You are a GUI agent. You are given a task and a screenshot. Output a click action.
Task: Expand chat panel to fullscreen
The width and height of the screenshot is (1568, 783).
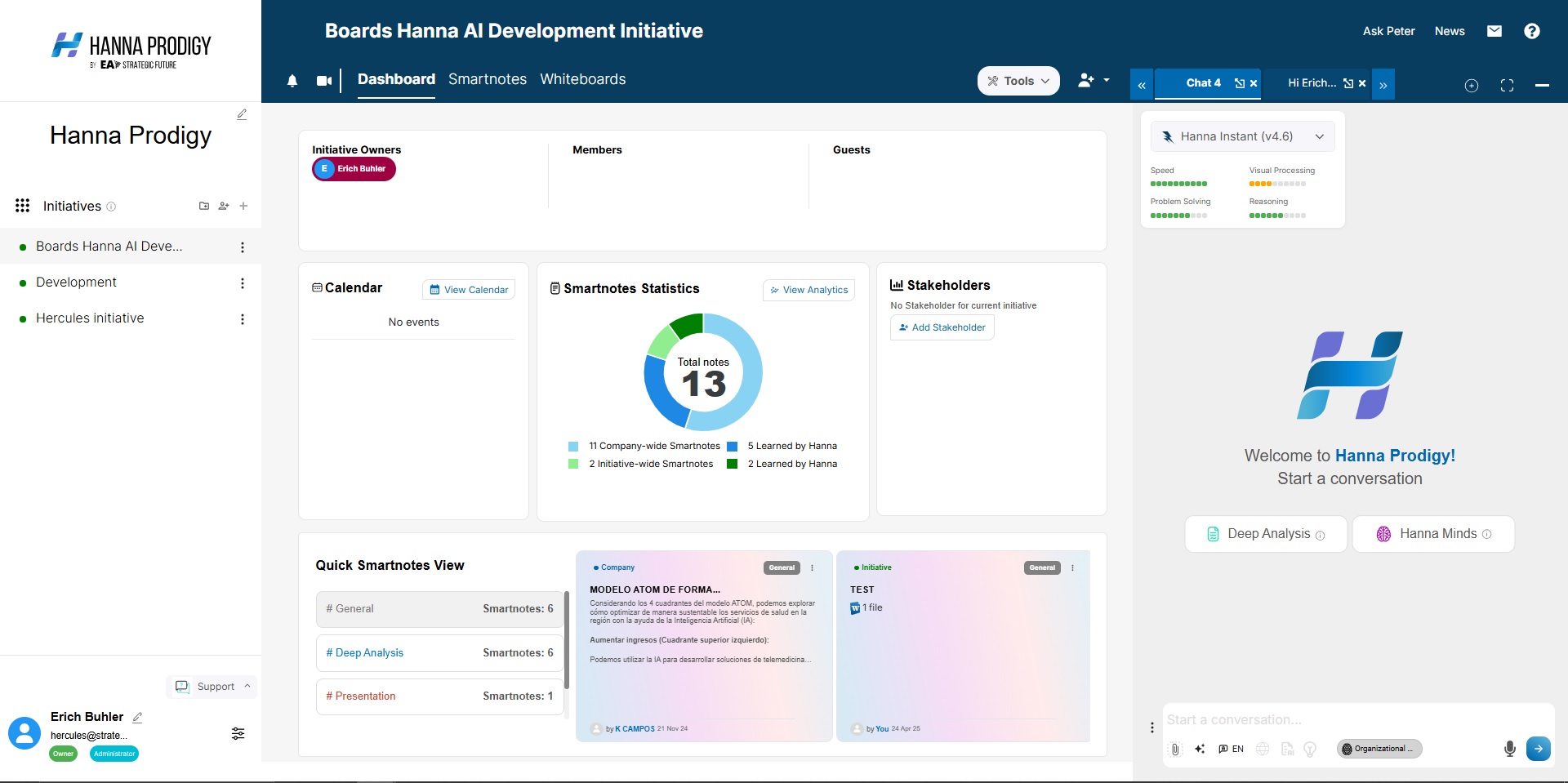point(1508,86)
